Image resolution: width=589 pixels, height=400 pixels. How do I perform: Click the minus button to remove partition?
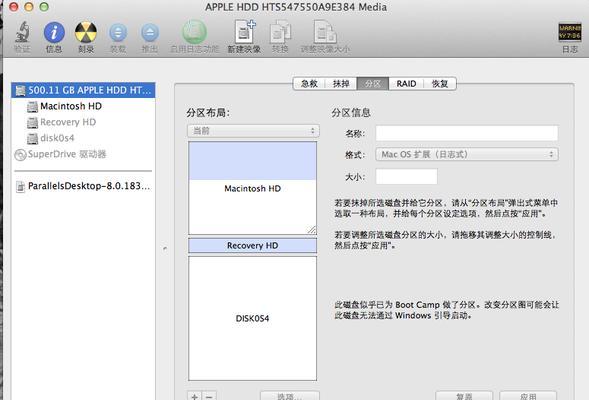tap(209, 396)
